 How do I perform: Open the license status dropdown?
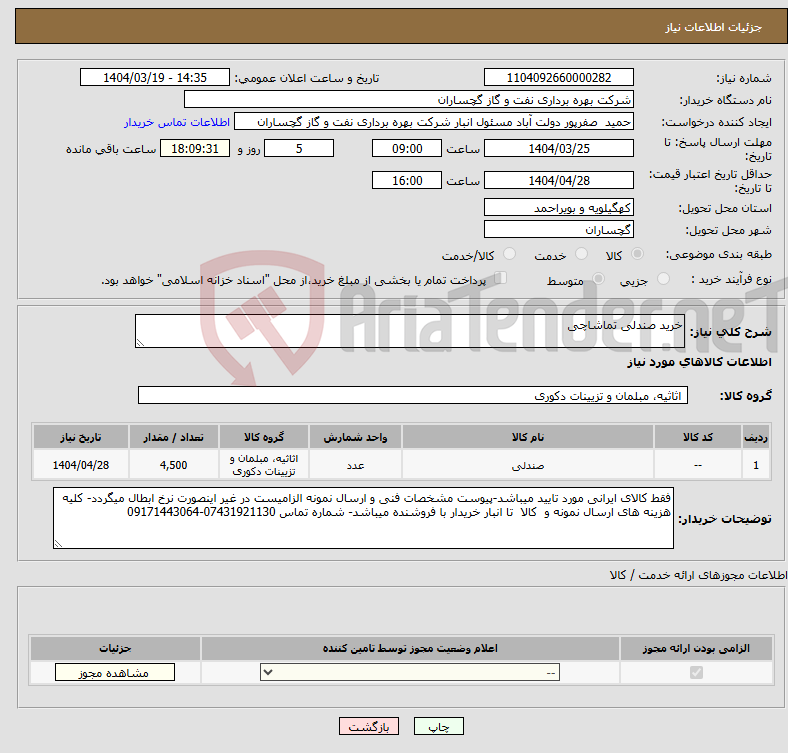pos(410,673)
